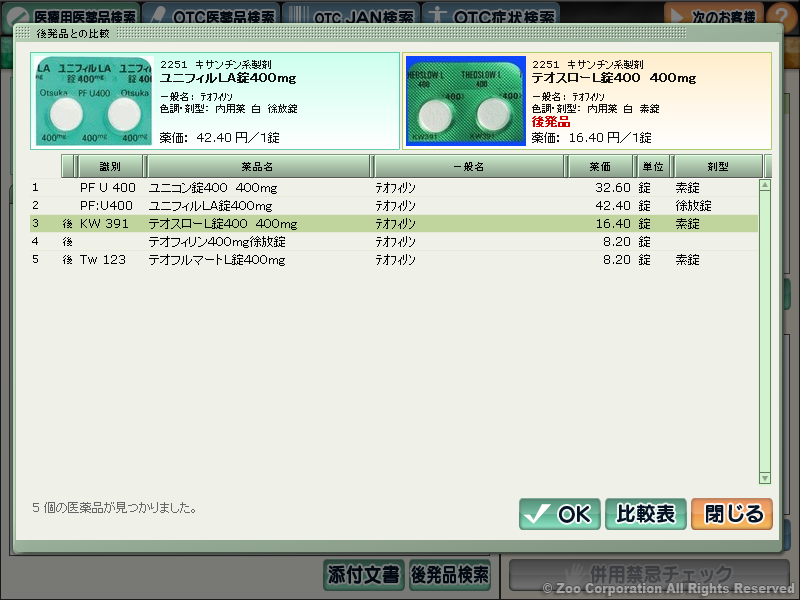Click identifier PF U 400 in row 1

[108, 188]
